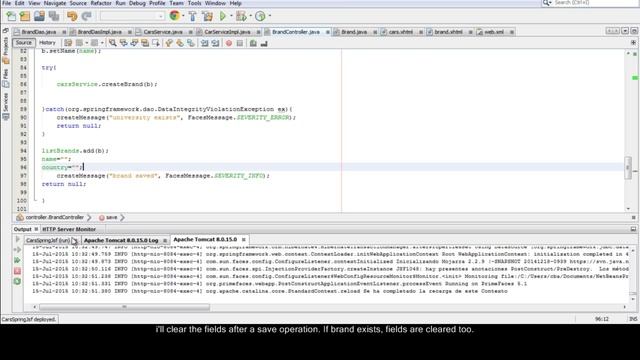Click the Debug Project toolbar icon
Screen dimensions: 640x360
pyautogui.click(x=241, y=16)
